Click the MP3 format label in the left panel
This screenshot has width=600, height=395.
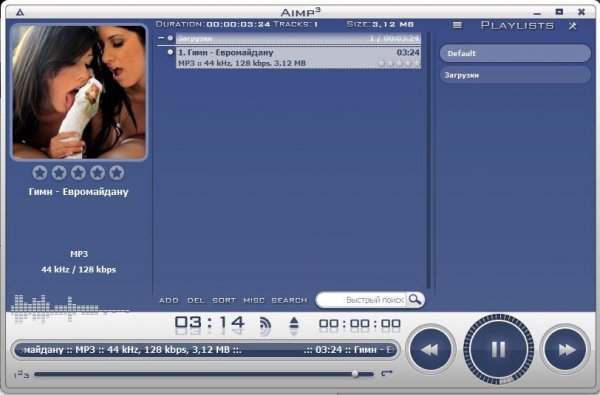coord(79,254)
